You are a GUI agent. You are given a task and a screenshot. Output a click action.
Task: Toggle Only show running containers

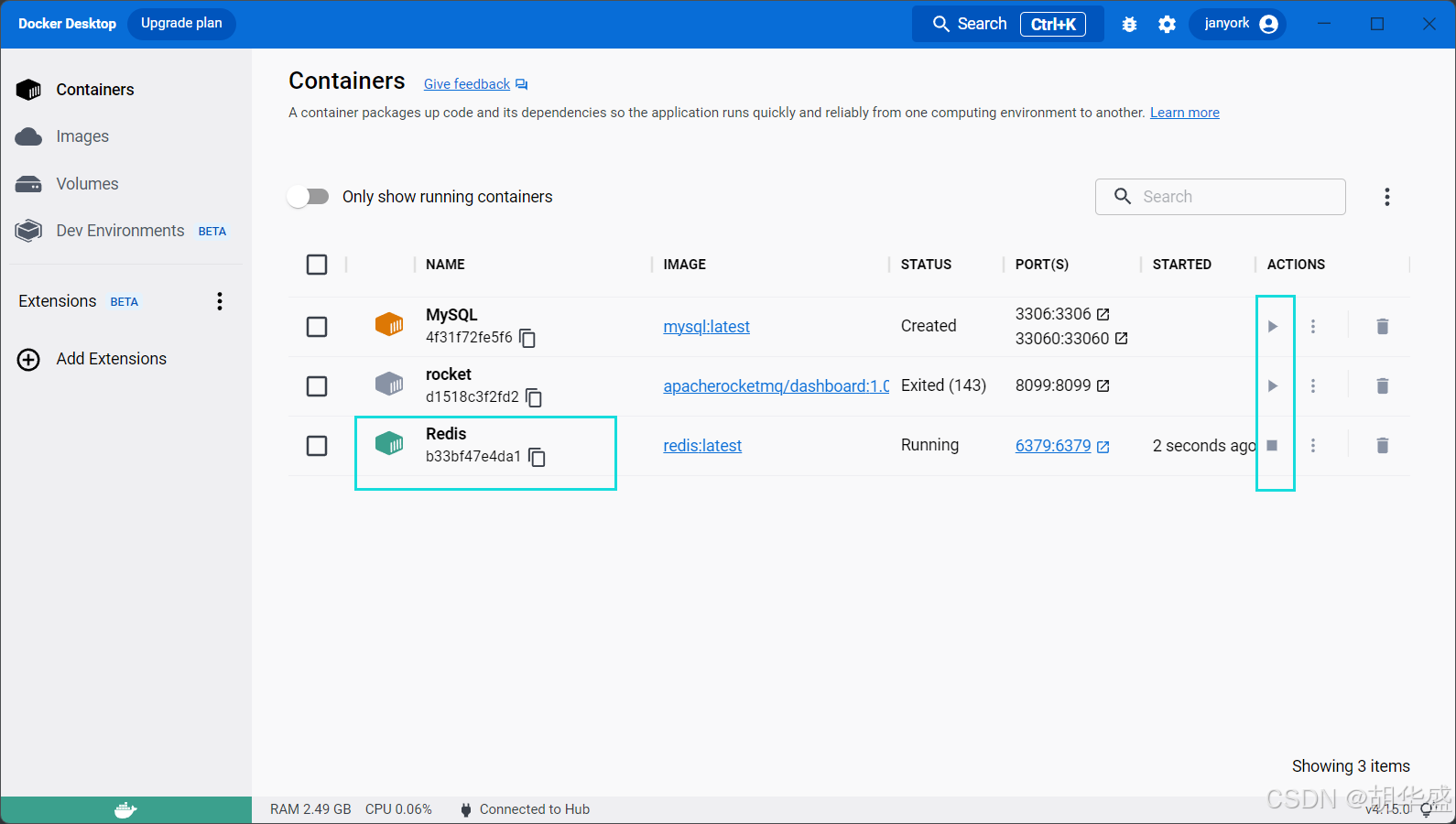[x=309, y=197]
